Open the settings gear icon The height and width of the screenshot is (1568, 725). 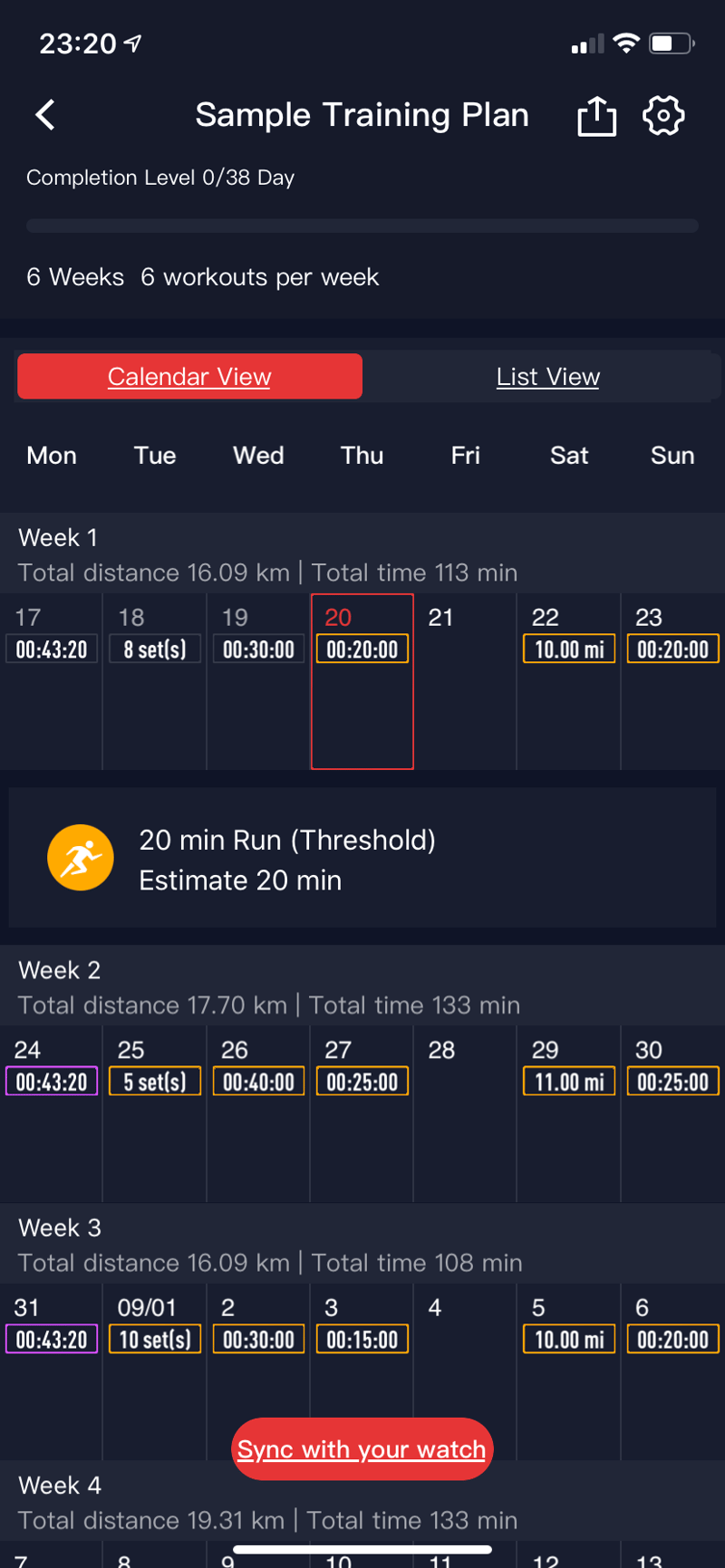(x=663, y=116)
